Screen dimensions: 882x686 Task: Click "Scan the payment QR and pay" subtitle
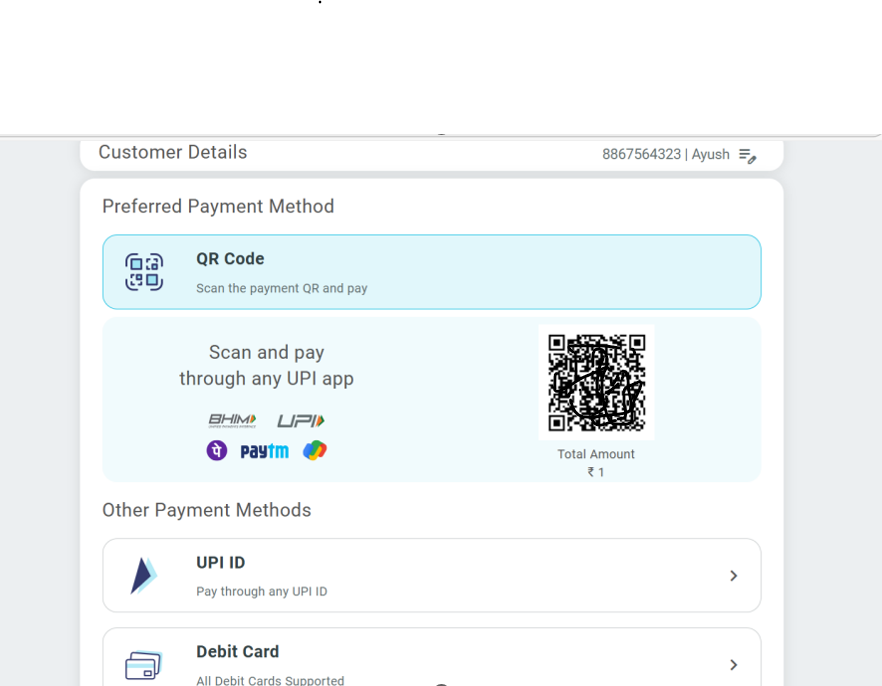(x=281, y=288)
